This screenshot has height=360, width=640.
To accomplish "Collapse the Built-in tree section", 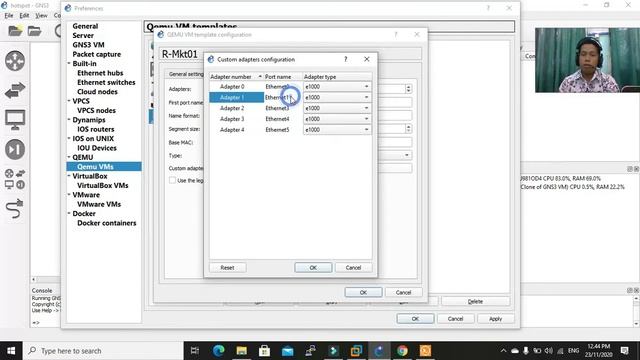I will click(x=69, y=63).
